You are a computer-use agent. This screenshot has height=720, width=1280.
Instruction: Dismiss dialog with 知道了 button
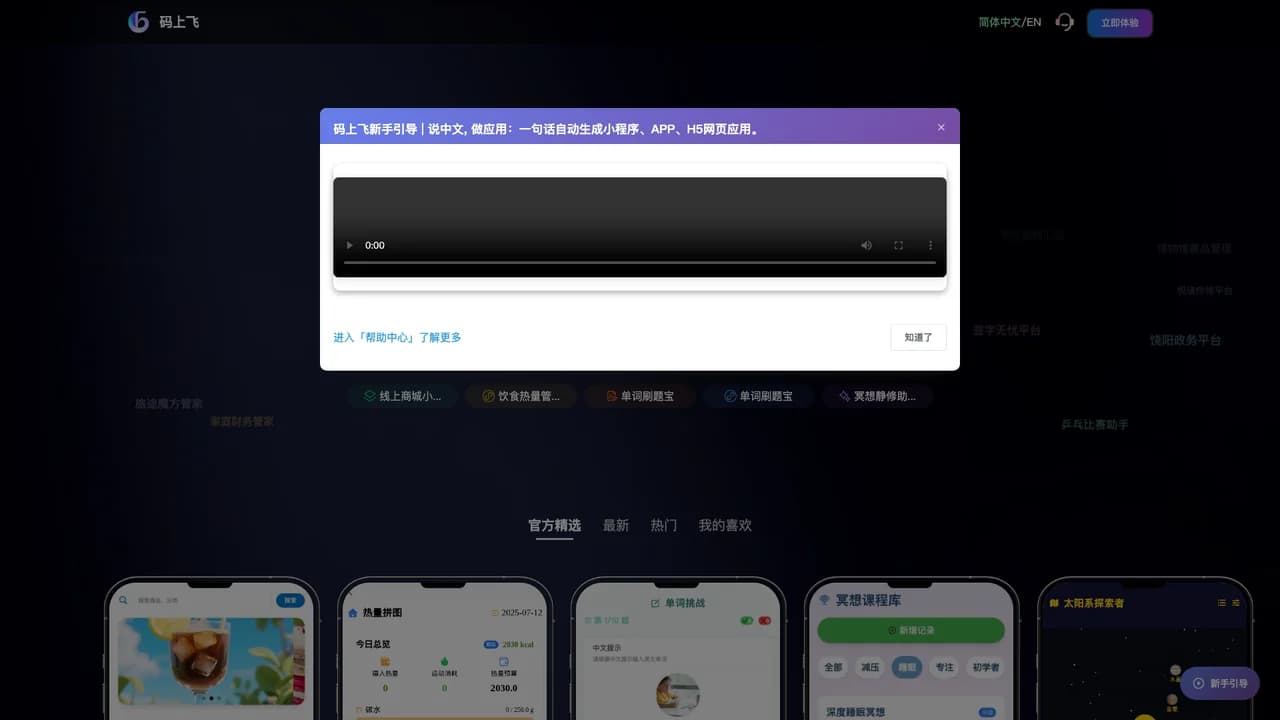tap(918, 338)
